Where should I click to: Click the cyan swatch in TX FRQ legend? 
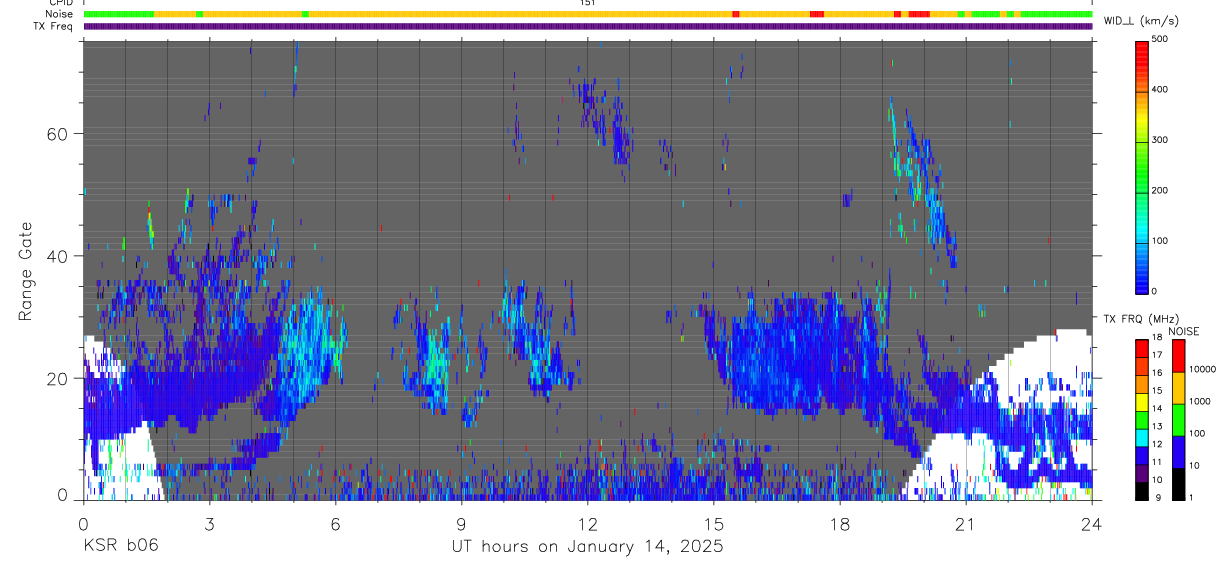click(1141, 436)
